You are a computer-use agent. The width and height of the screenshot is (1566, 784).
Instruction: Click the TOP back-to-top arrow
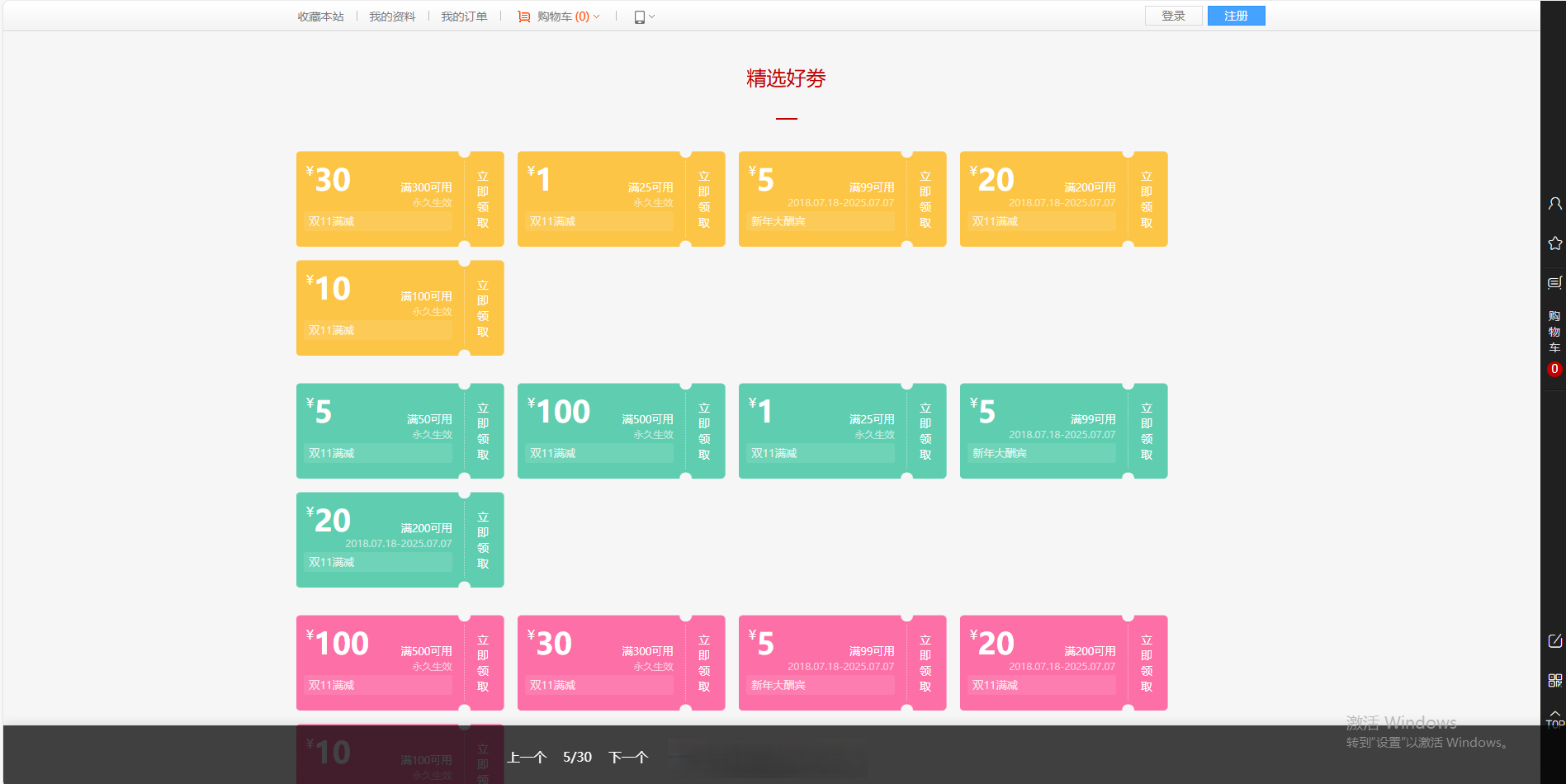pos(1554,718)
